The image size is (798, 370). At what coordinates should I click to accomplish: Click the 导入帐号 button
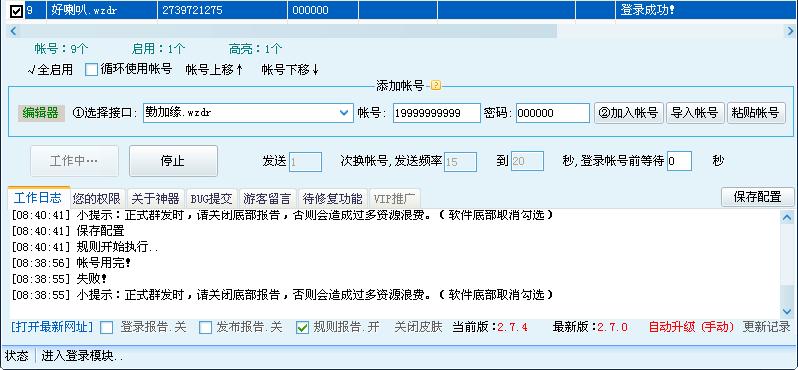coord(695,113)
